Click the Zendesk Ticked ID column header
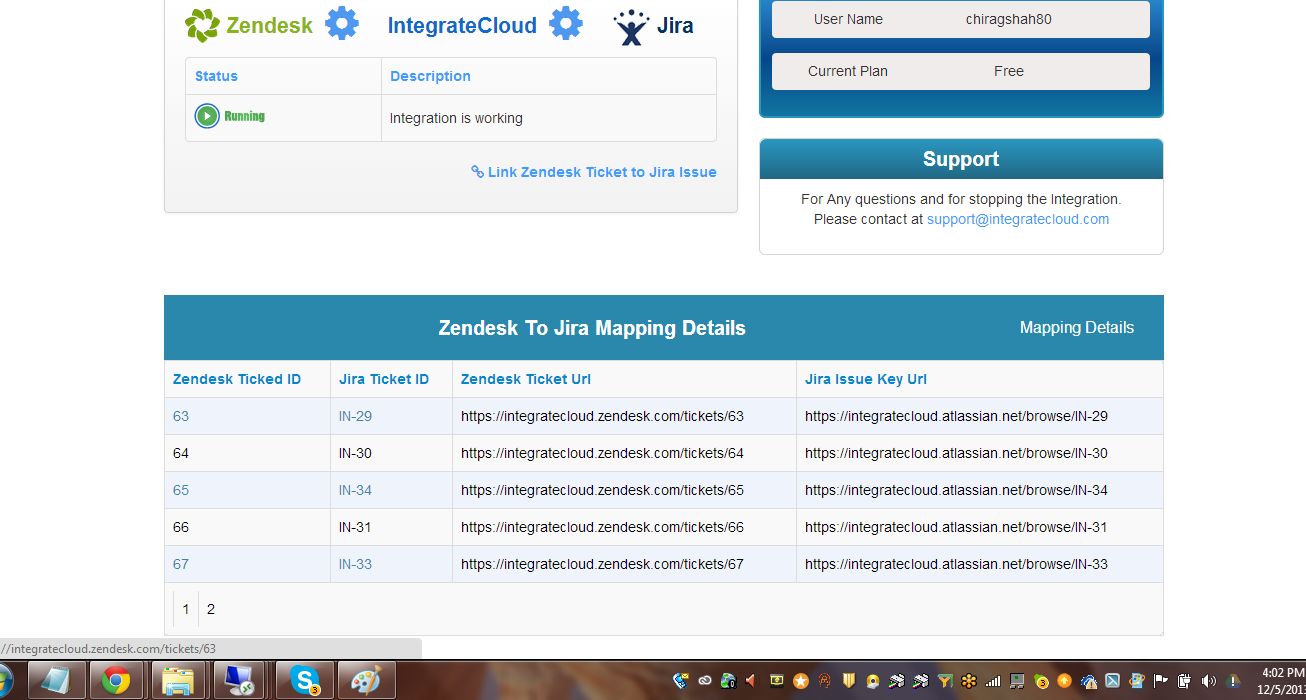Image resolution: width=1306 pixels, height=700 pixels. (x=237, y=379)
